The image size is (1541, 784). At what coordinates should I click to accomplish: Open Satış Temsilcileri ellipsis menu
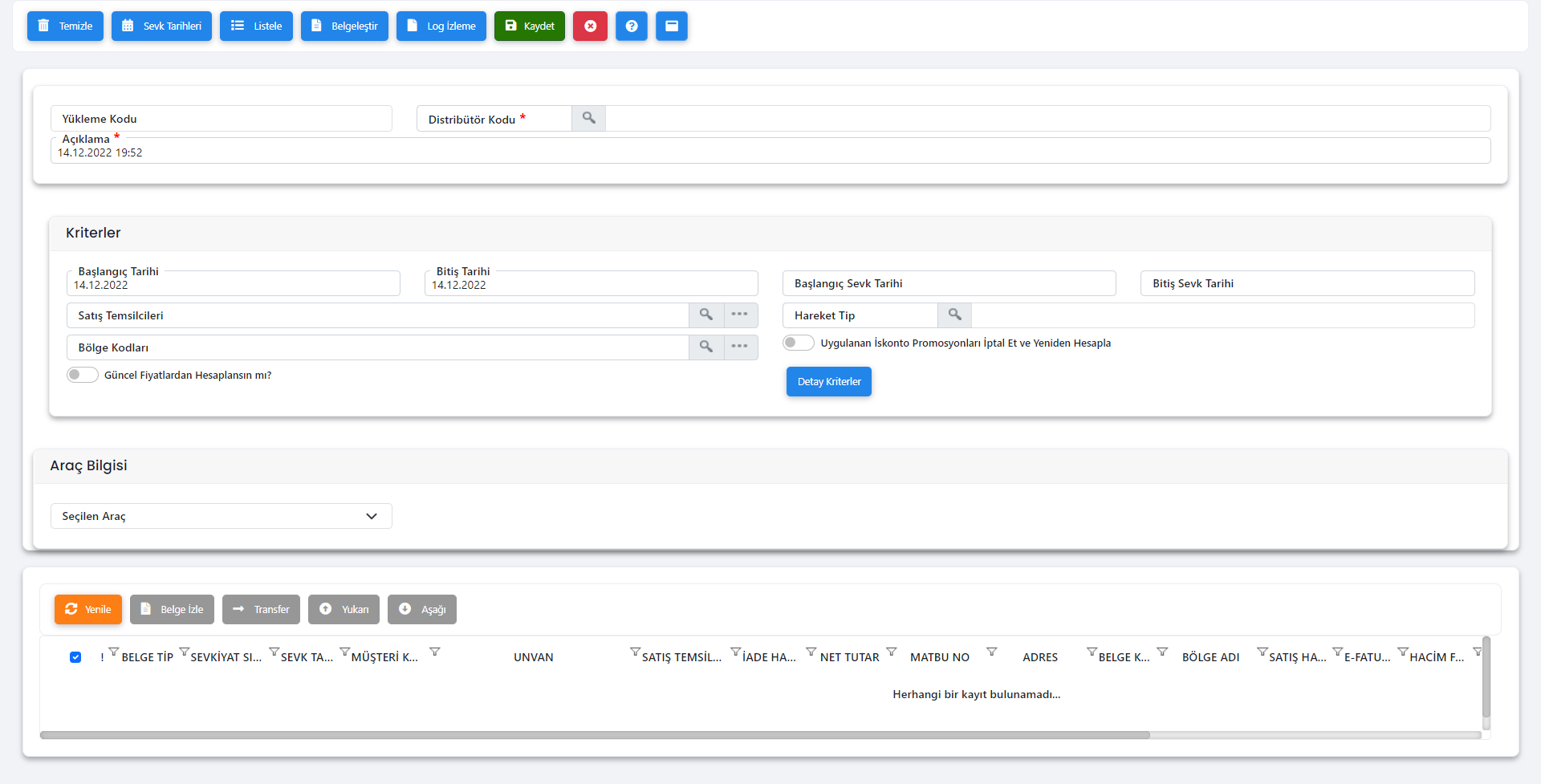[740, 315]
